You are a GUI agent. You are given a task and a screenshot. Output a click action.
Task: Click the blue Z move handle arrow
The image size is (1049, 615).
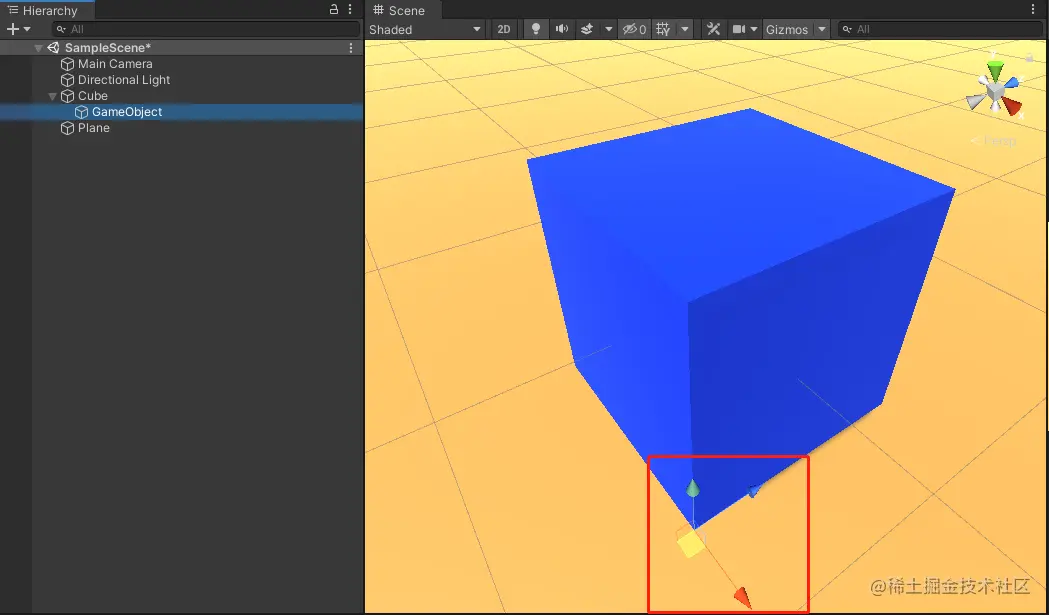(x=754, y=492)
